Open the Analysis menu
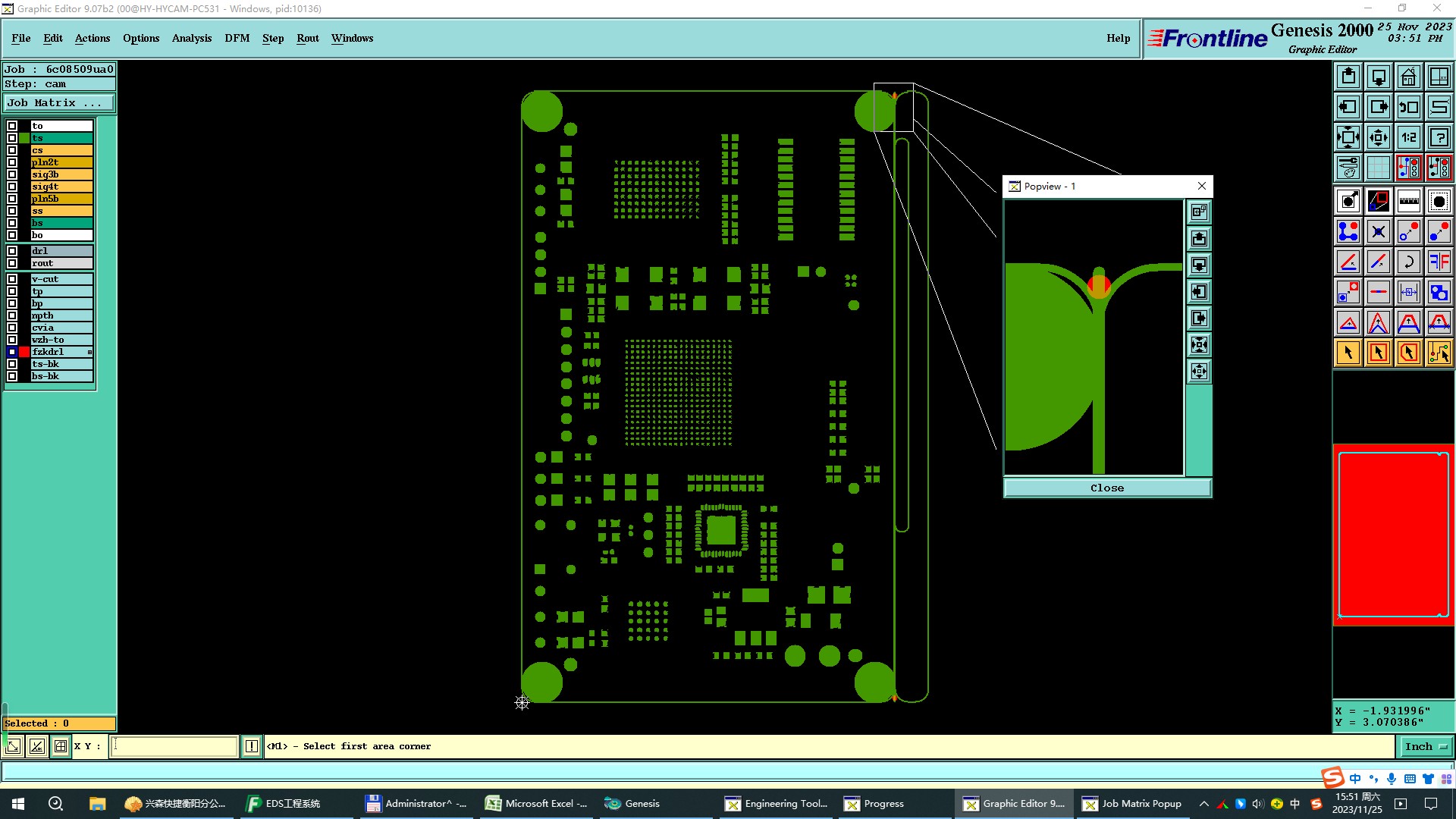The width and height of the screenshot is (1456, 819). click(x=191, y=38)
